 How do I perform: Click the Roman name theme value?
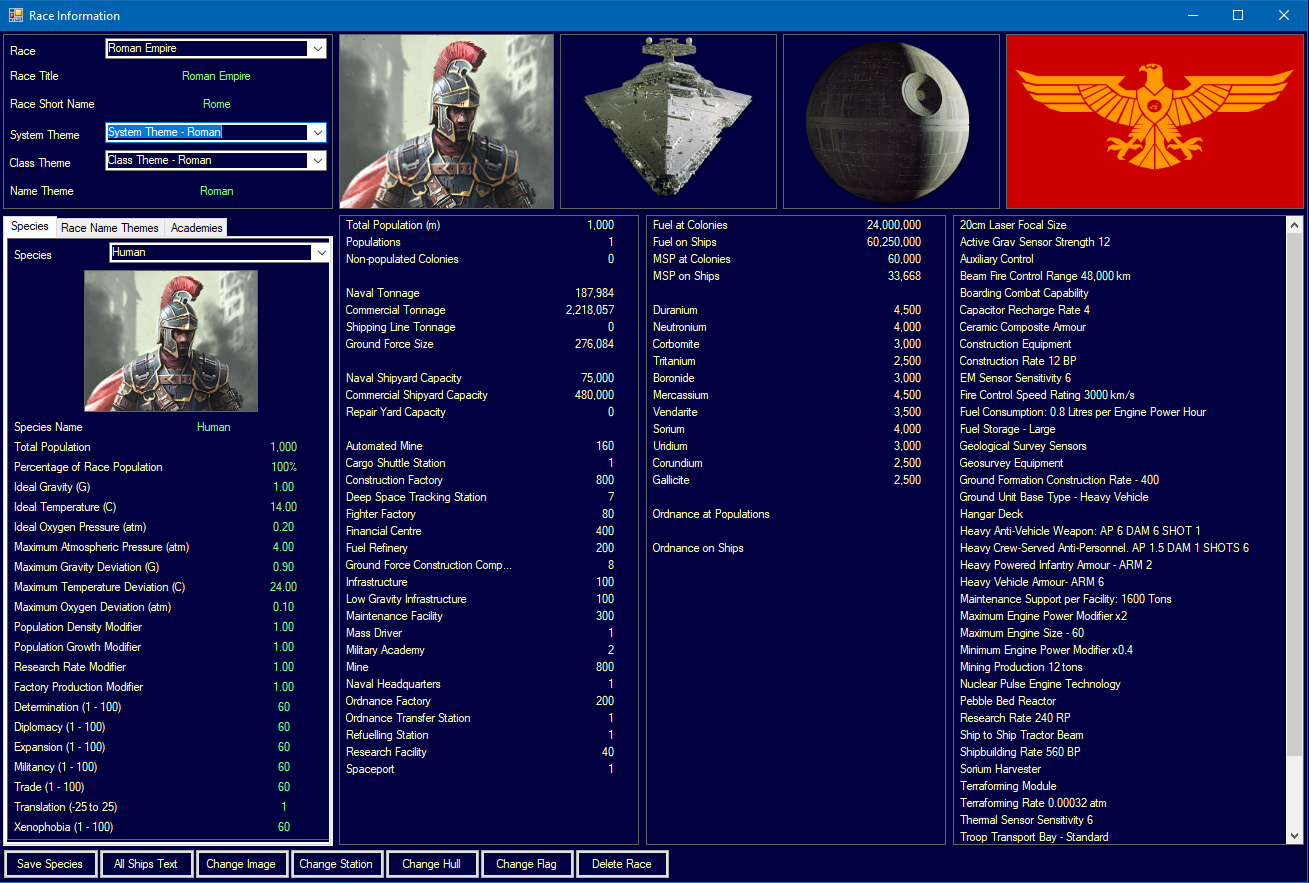tap(216, 191)
